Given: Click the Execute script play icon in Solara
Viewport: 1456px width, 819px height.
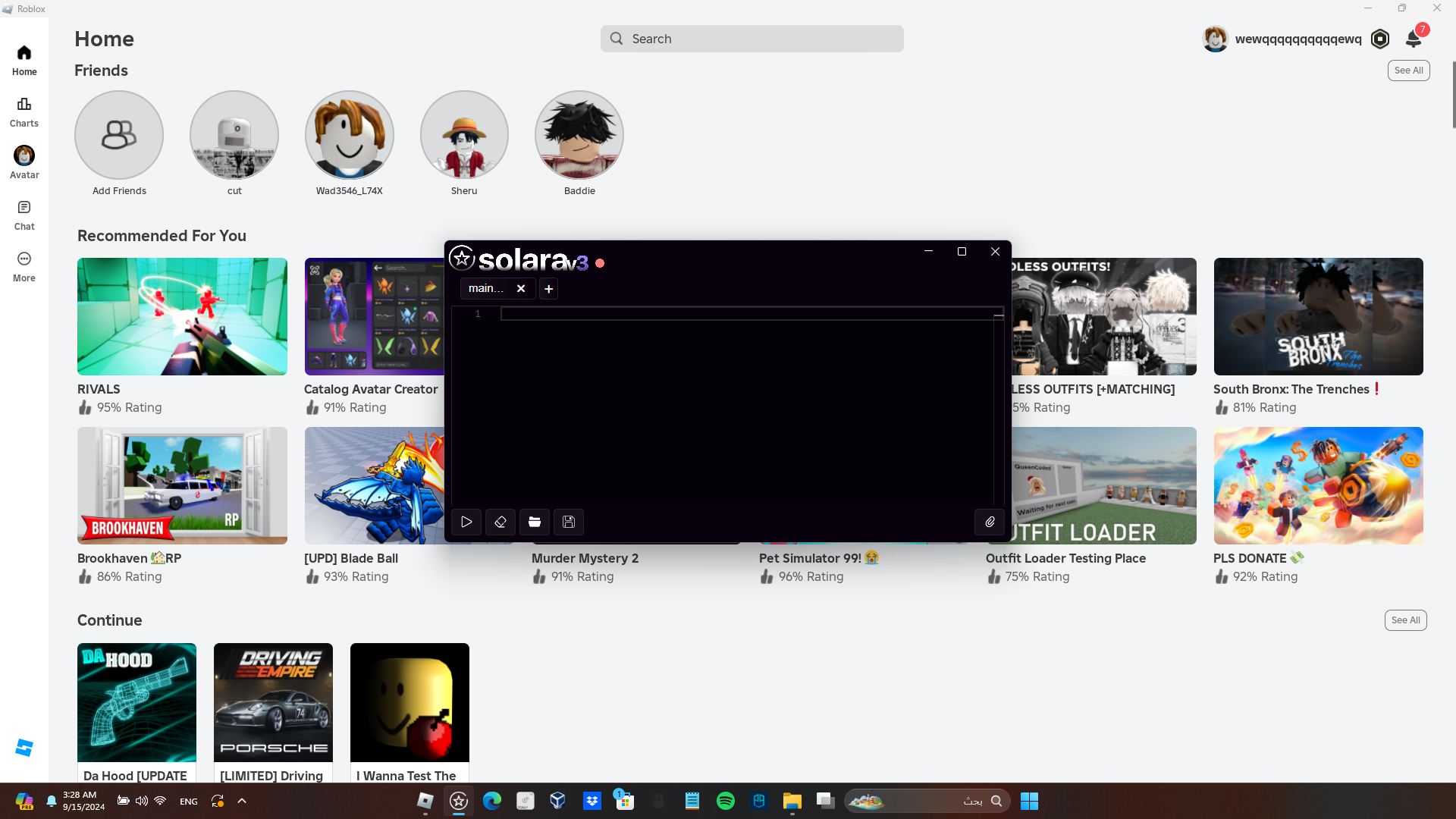Looking at the screenshot, I should (x=466, y=522).
